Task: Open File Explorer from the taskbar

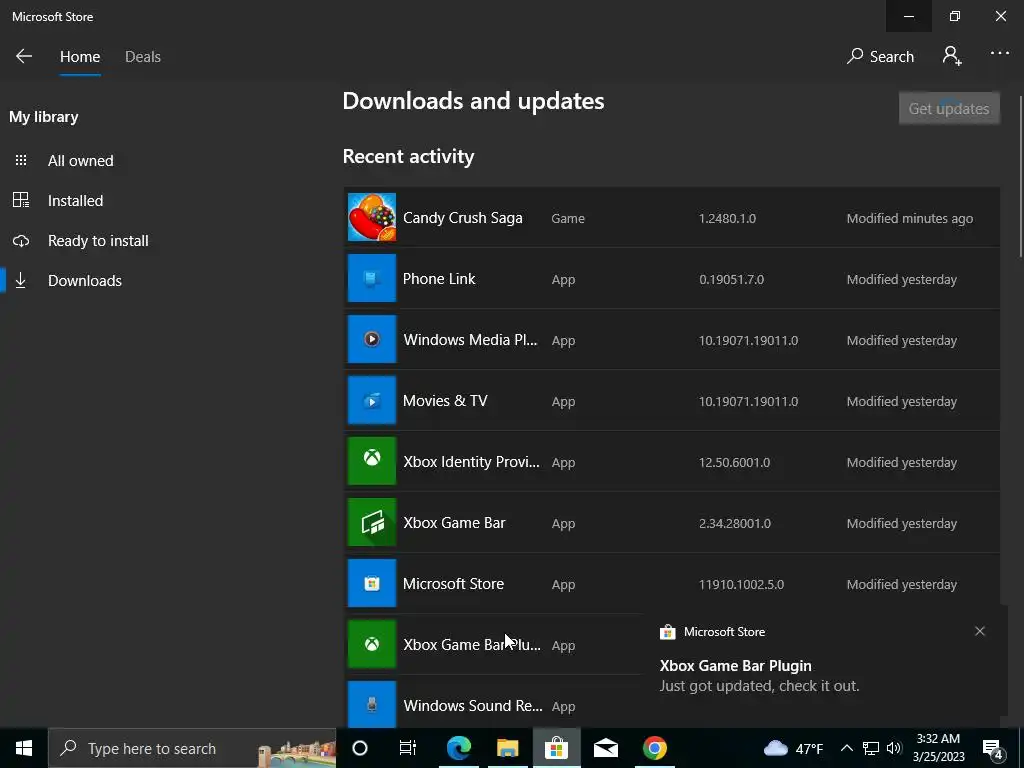Action: pos(507,748)
